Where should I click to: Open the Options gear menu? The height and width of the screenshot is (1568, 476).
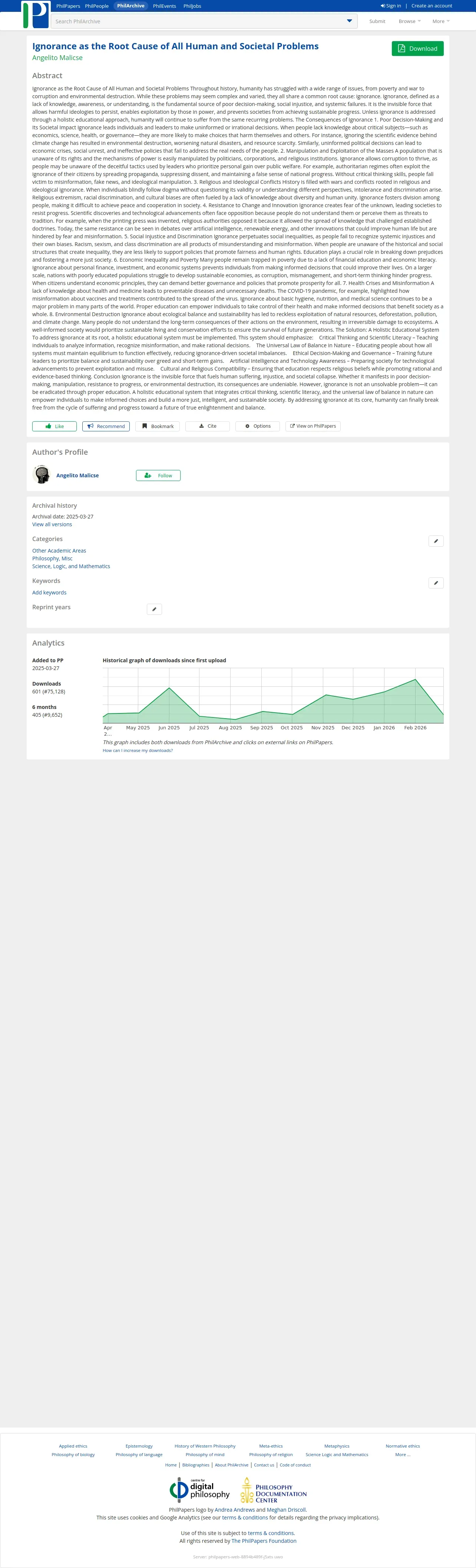coord(258,426)
